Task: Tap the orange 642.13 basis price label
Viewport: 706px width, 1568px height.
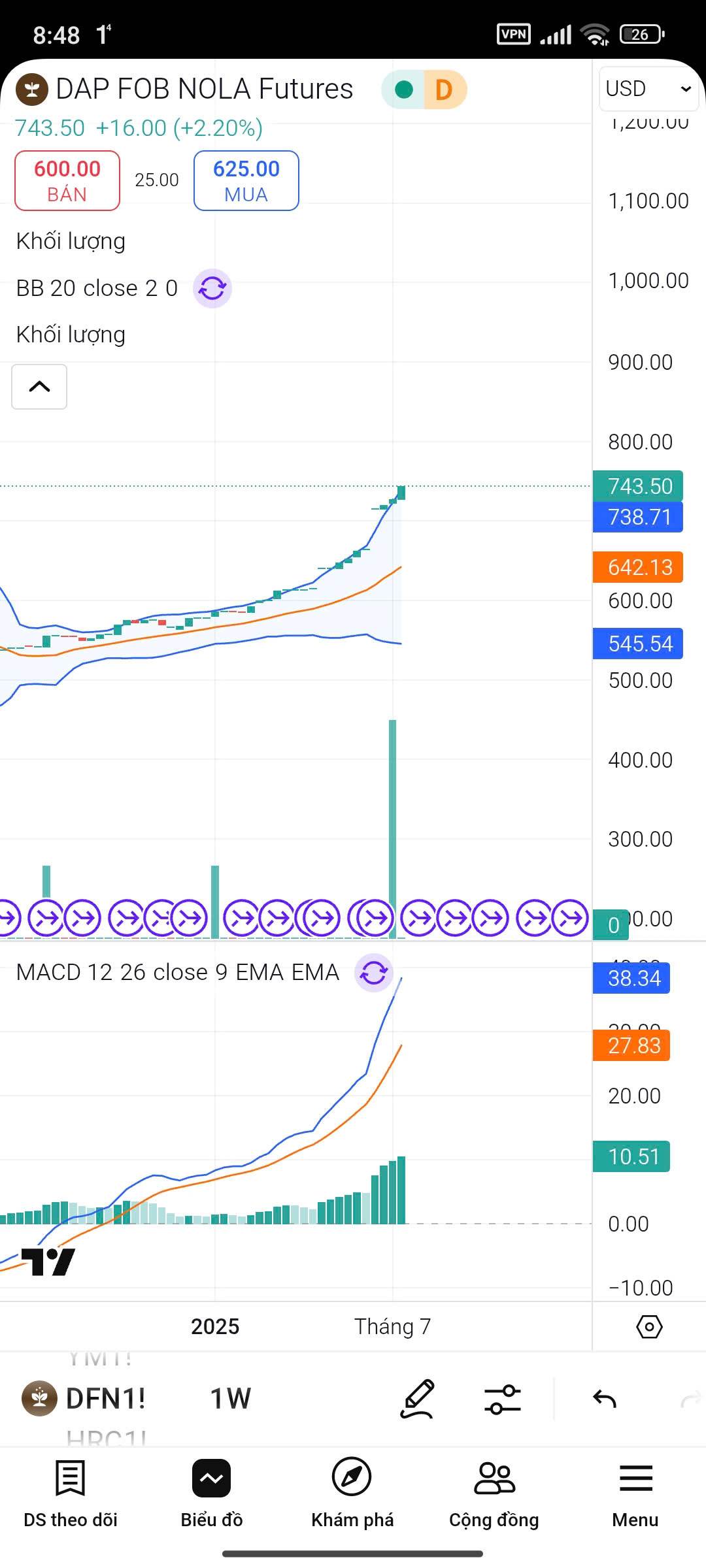Action: (638, 567)
